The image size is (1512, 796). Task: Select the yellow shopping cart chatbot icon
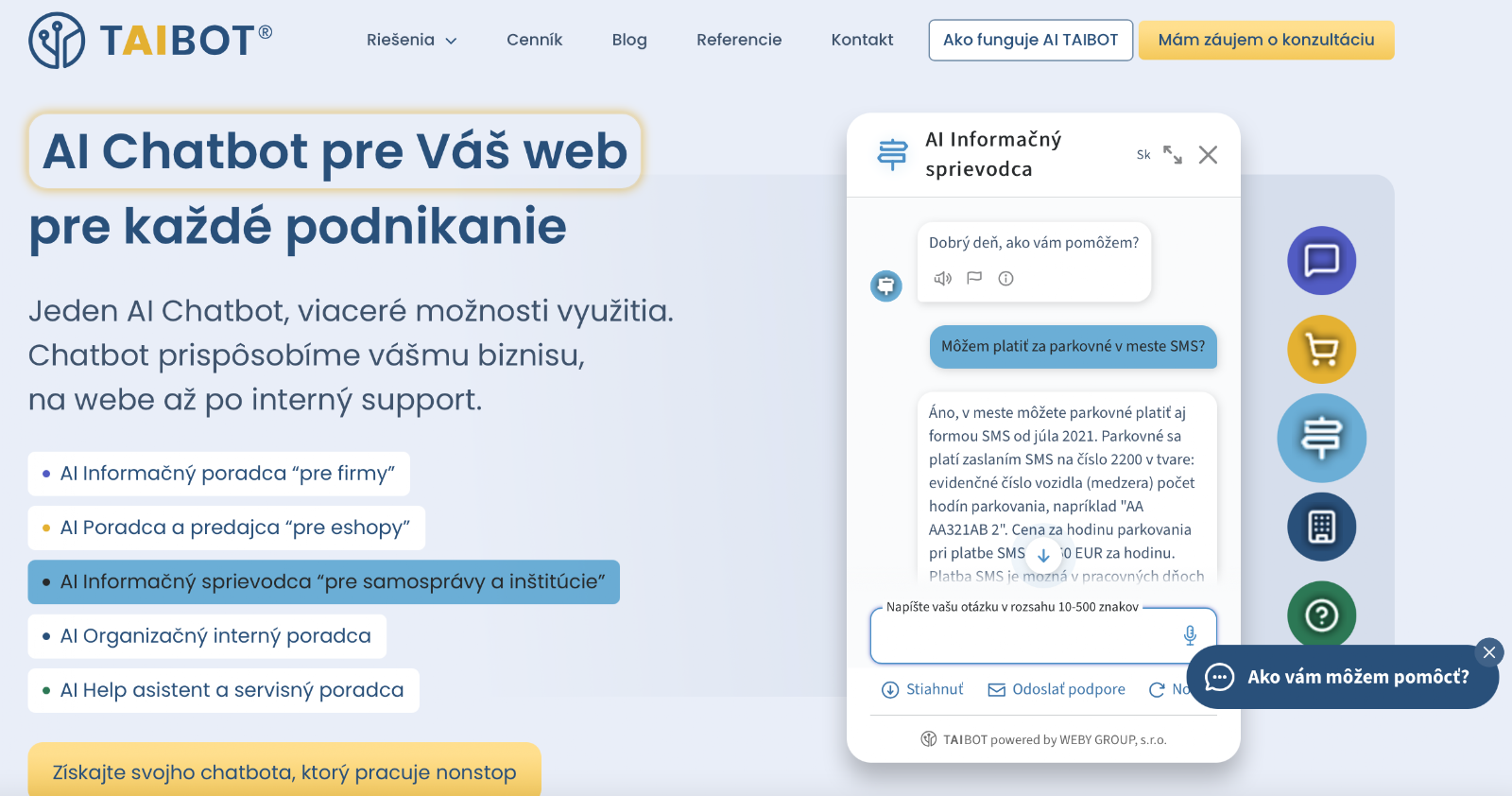coord(1321,350)
